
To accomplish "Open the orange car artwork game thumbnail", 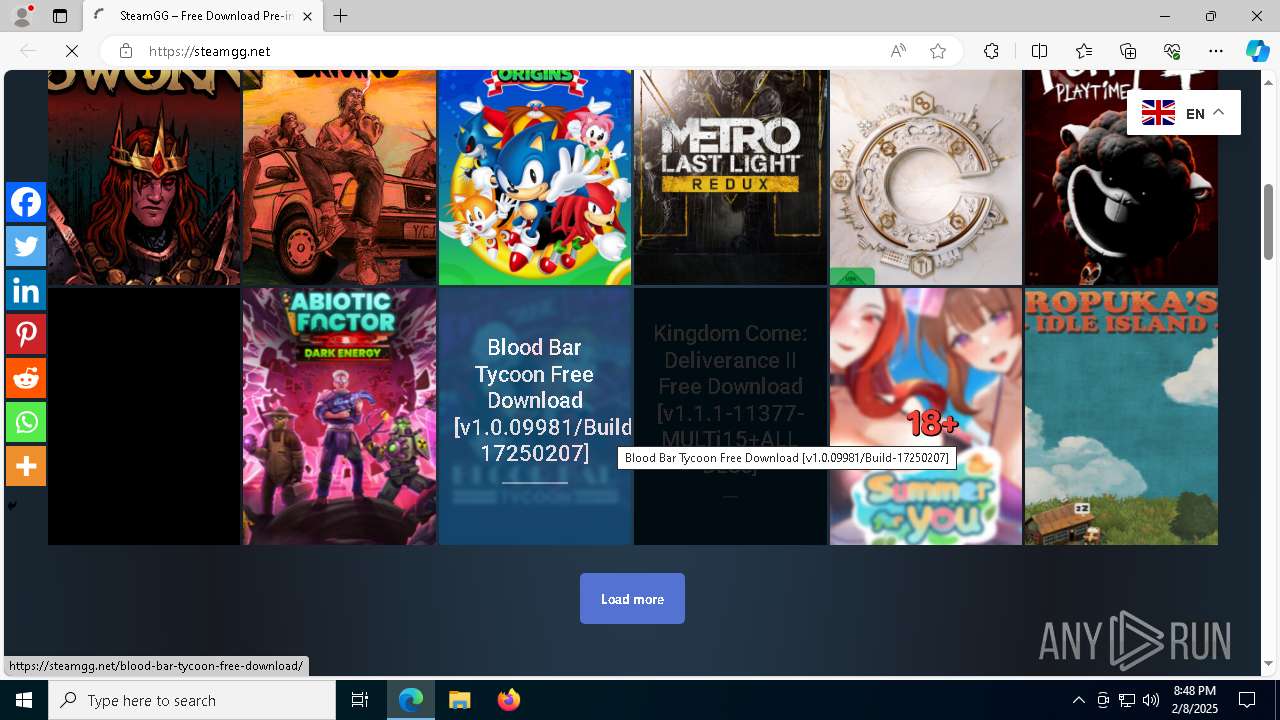I will (339, 177).
